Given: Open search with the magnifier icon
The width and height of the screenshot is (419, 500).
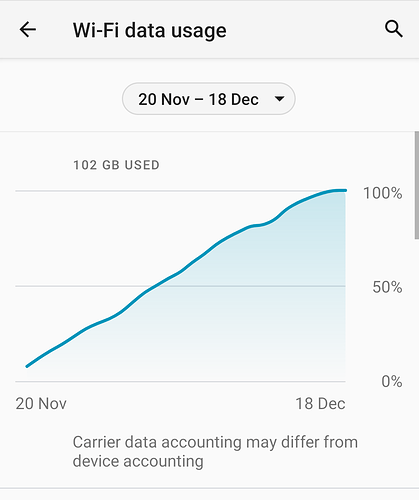Looking at the screenshot, I should click(394, 29).
